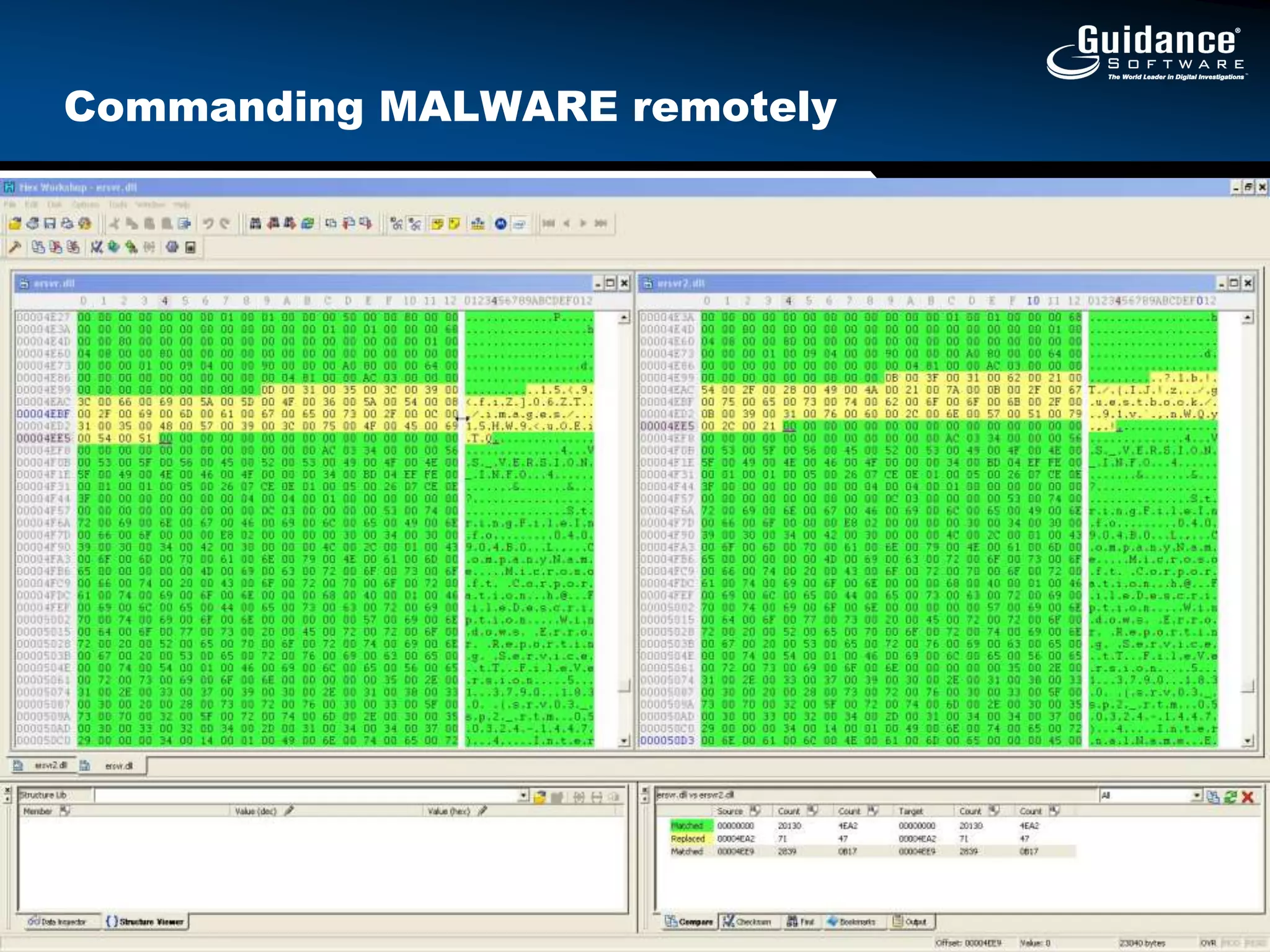Open the All filter dropdown in compare panel

pos(1197,795)
